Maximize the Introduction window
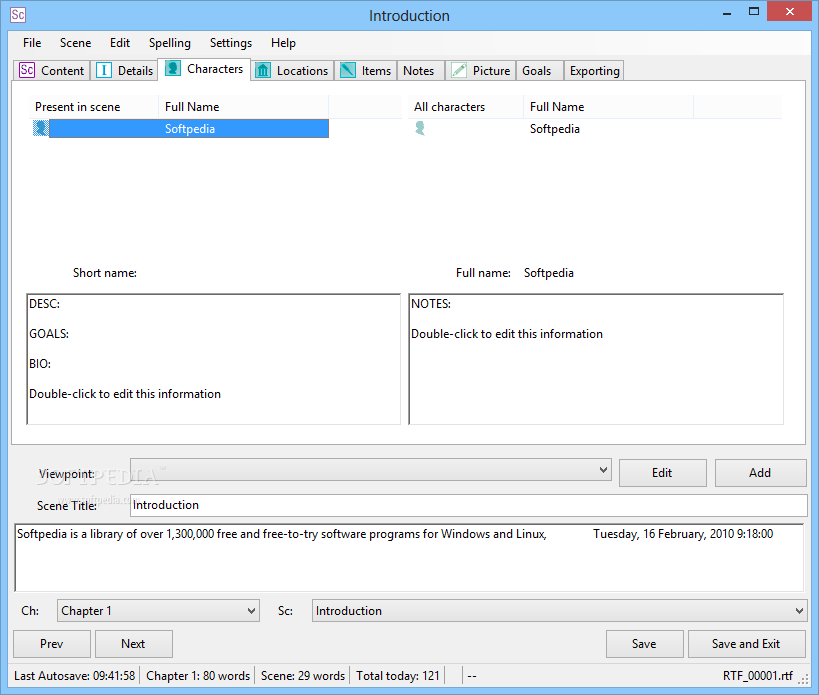819x695 pixels. (x=754, y=11)
